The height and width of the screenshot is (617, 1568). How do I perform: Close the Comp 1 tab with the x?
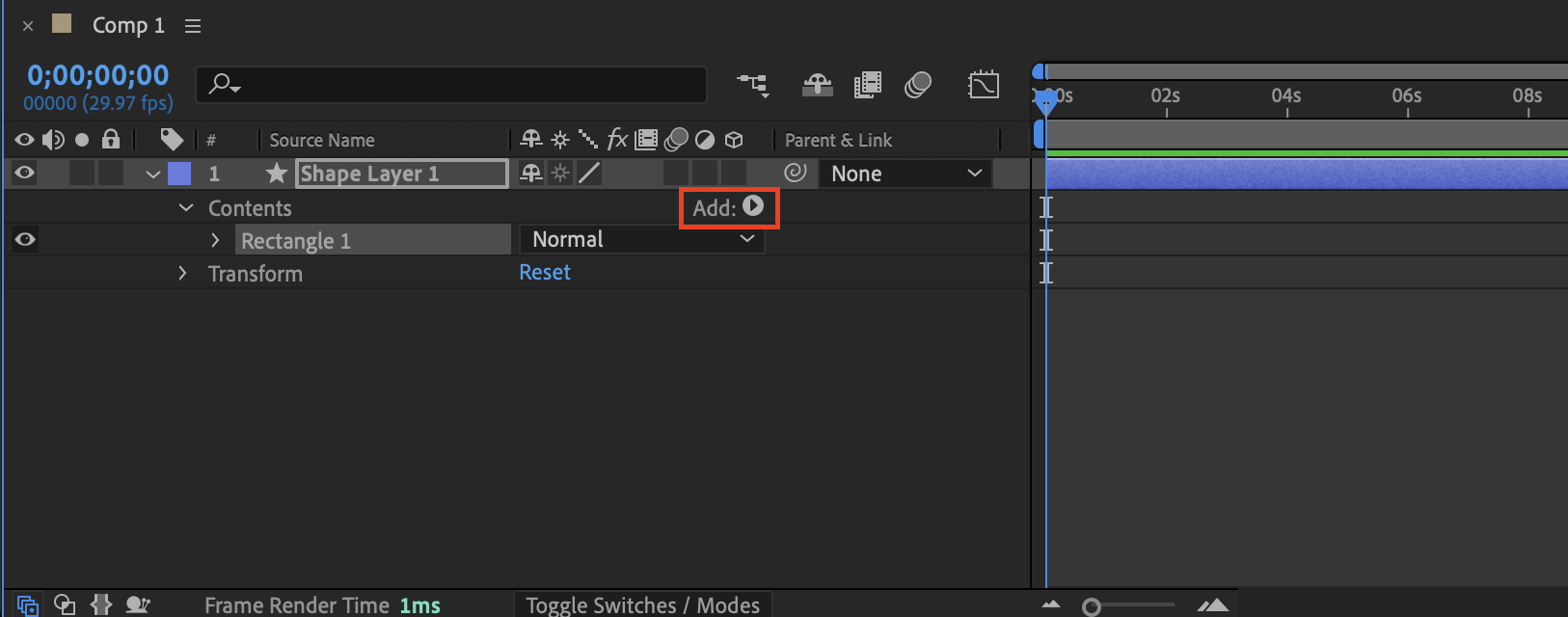(x=28, y=26)
